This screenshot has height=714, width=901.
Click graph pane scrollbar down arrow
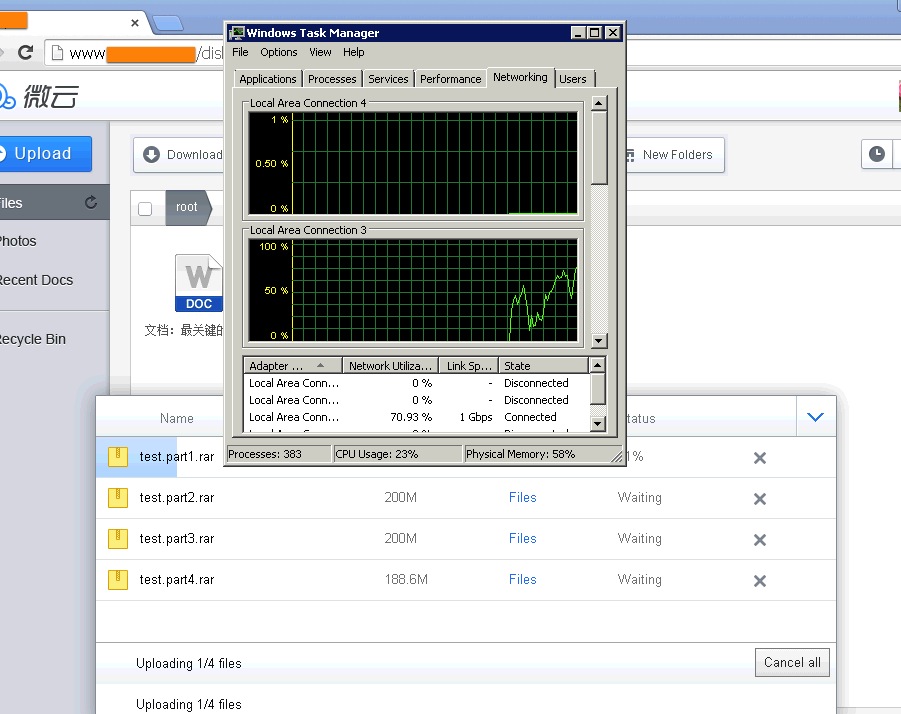599,341
